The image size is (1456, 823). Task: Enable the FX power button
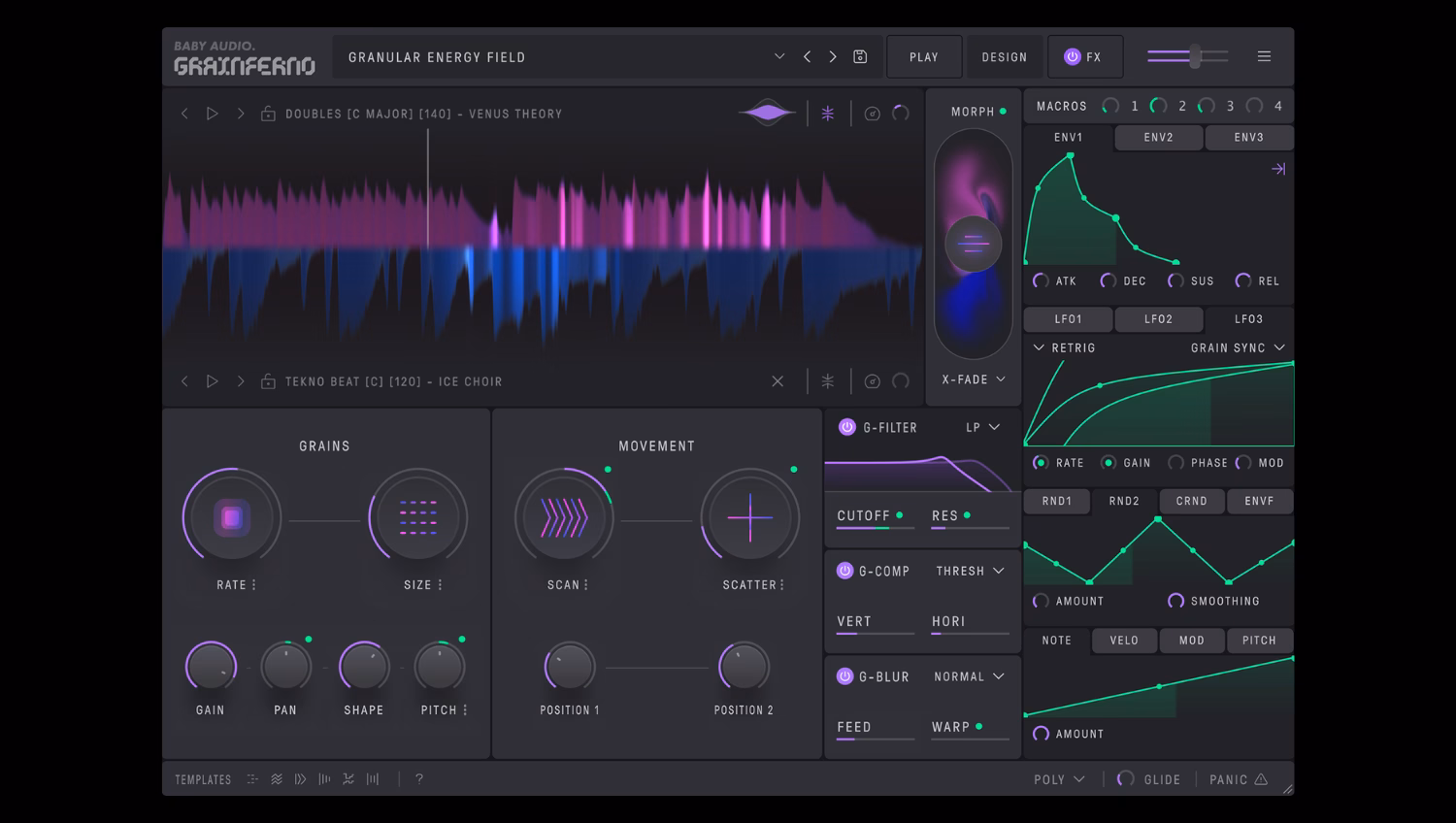(1072, 56)
